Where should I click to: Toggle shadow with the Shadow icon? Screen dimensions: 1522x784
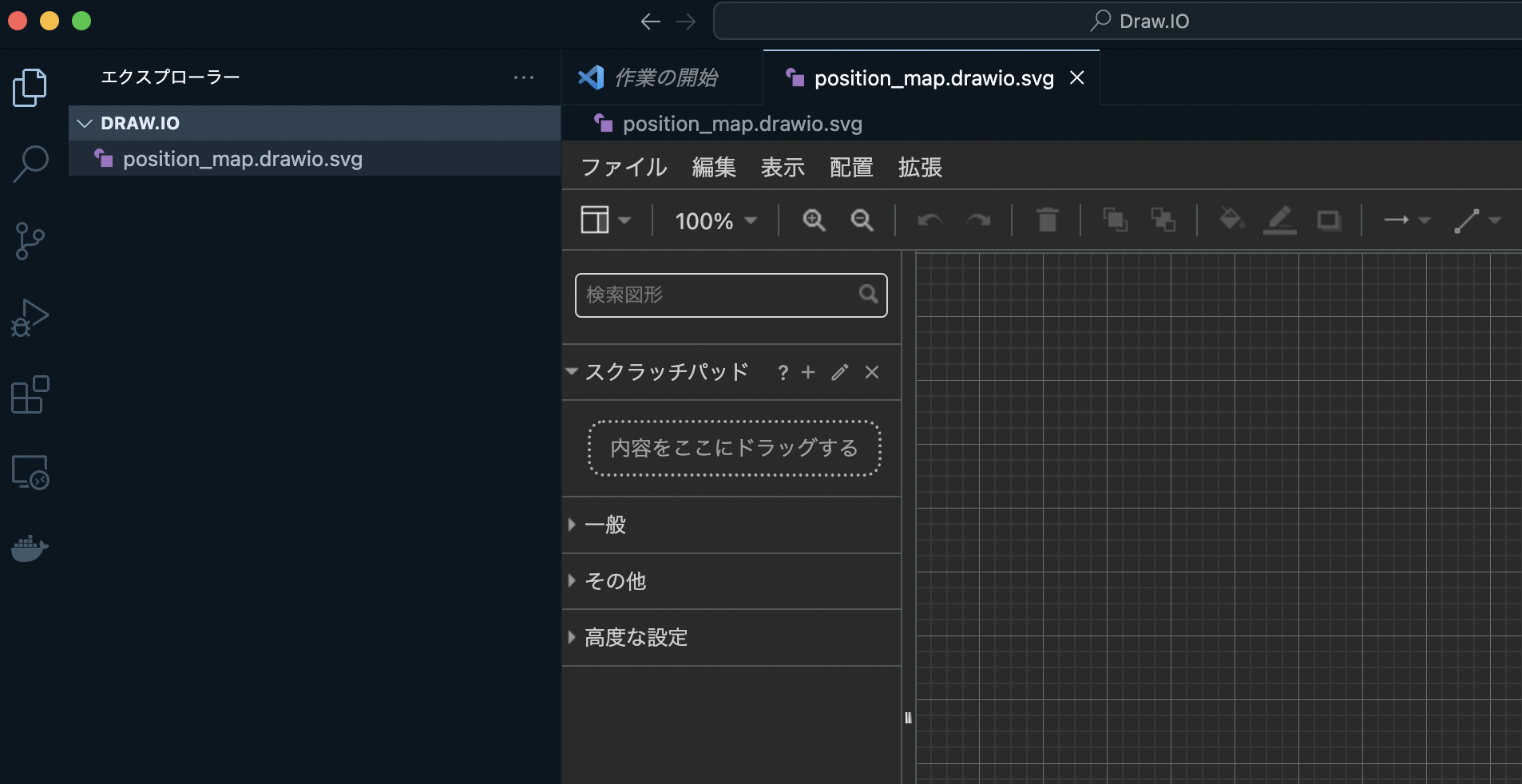click(x=1328, y=221)
